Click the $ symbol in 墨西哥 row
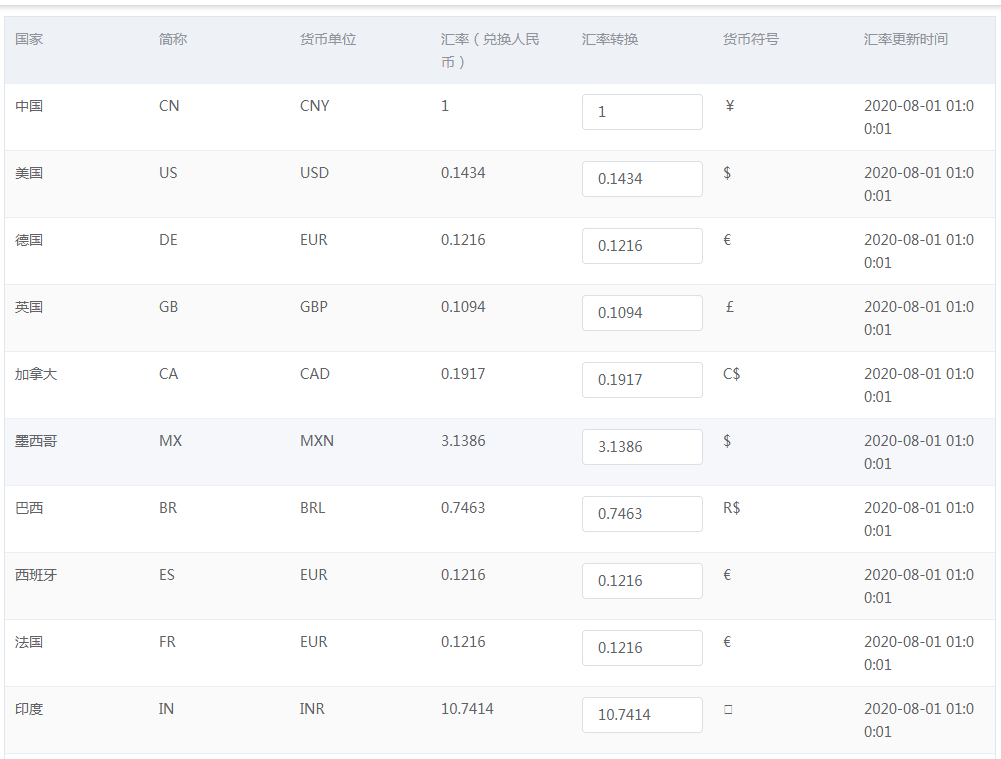This screenshot has height=759, width=1001. pos(727,441)
